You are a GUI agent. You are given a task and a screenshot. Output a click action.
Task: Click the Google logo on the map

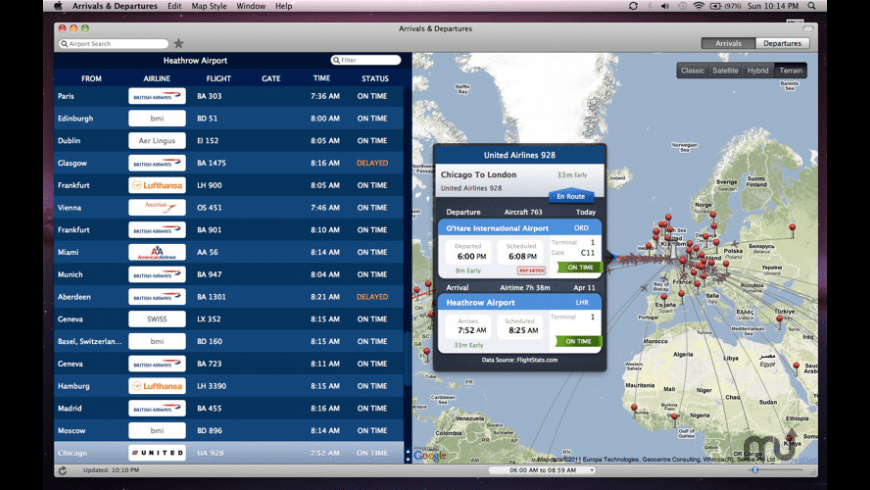pos(430,456)
